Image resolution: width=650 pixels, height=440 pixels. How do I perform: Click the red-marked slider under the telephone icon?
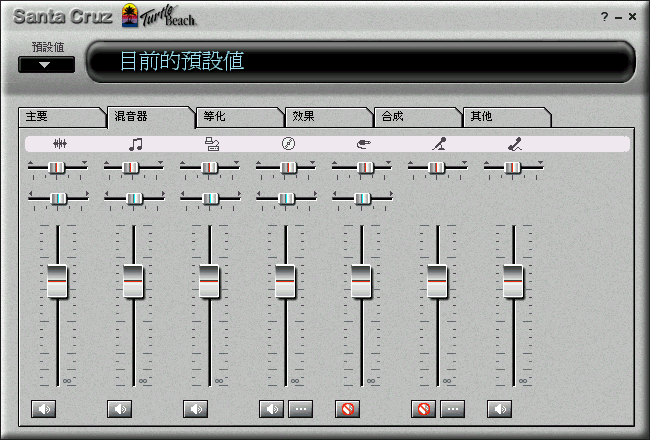point(512,168)
